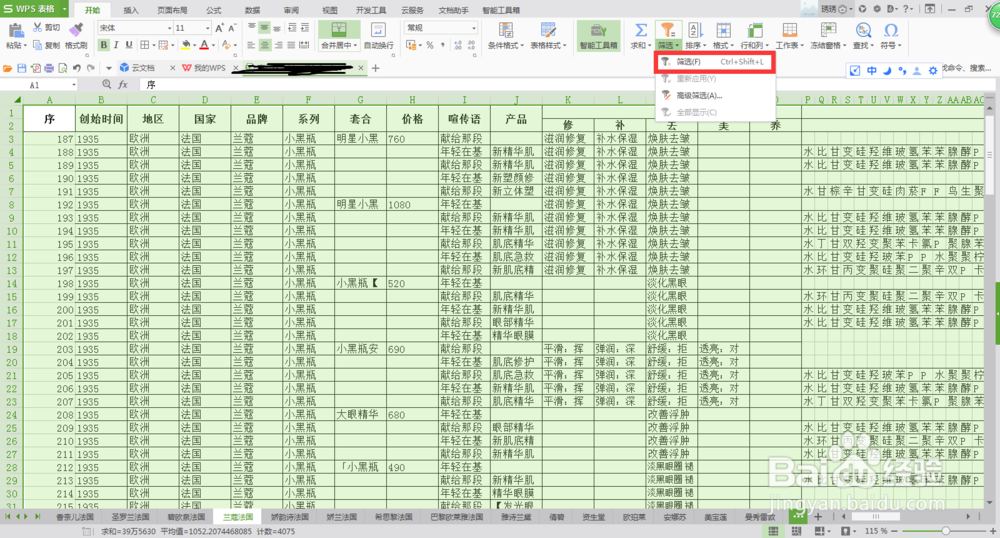
Task: Click the open folder icon in quick access bar
Action: pyautogui.click(x=8, y=68)
